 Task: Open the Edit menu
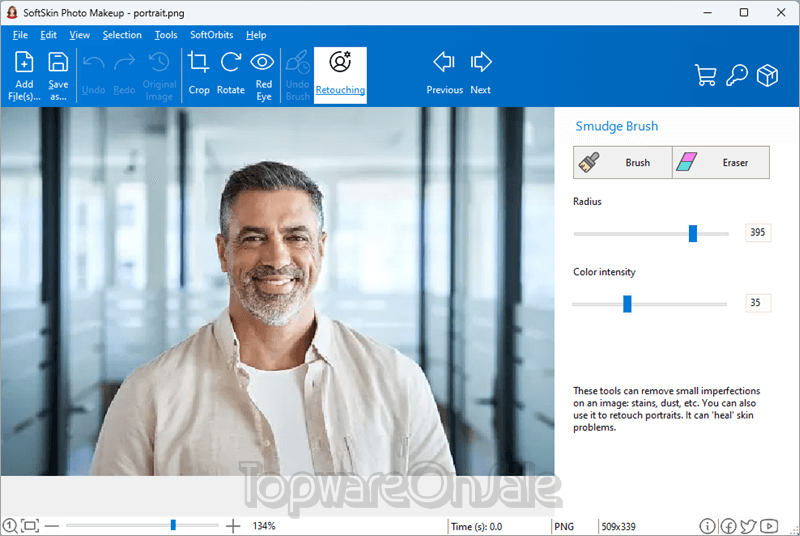pyautogui.click(x=48, y=35)
